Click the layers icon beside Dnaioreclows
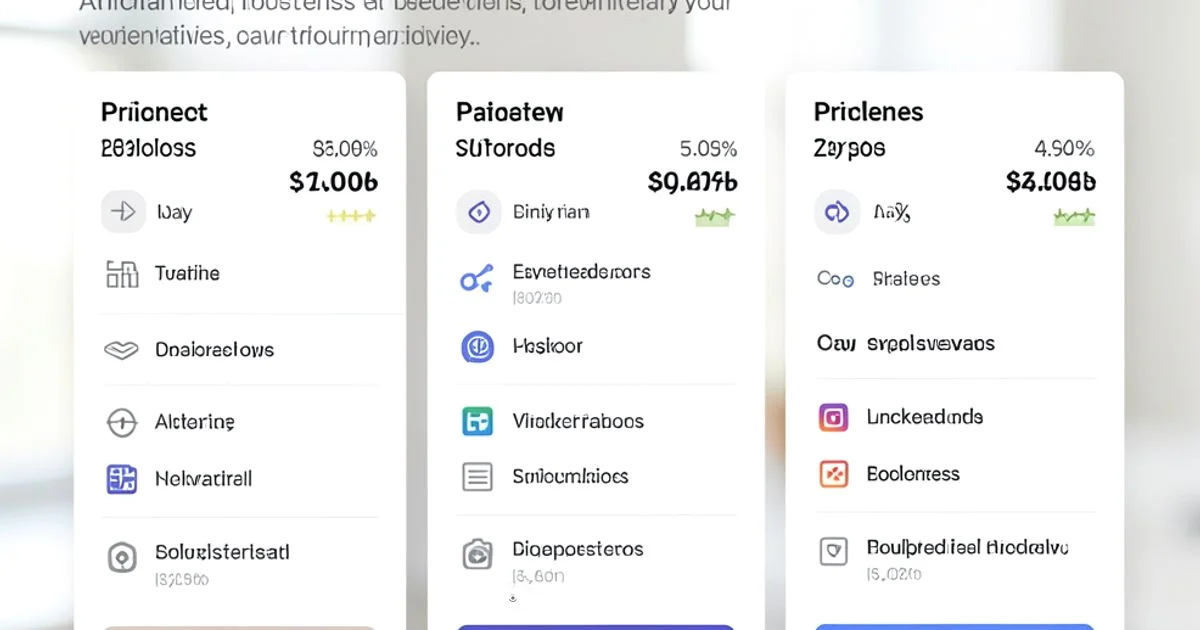Viewport: 1200px width, 630px height. 121,350
